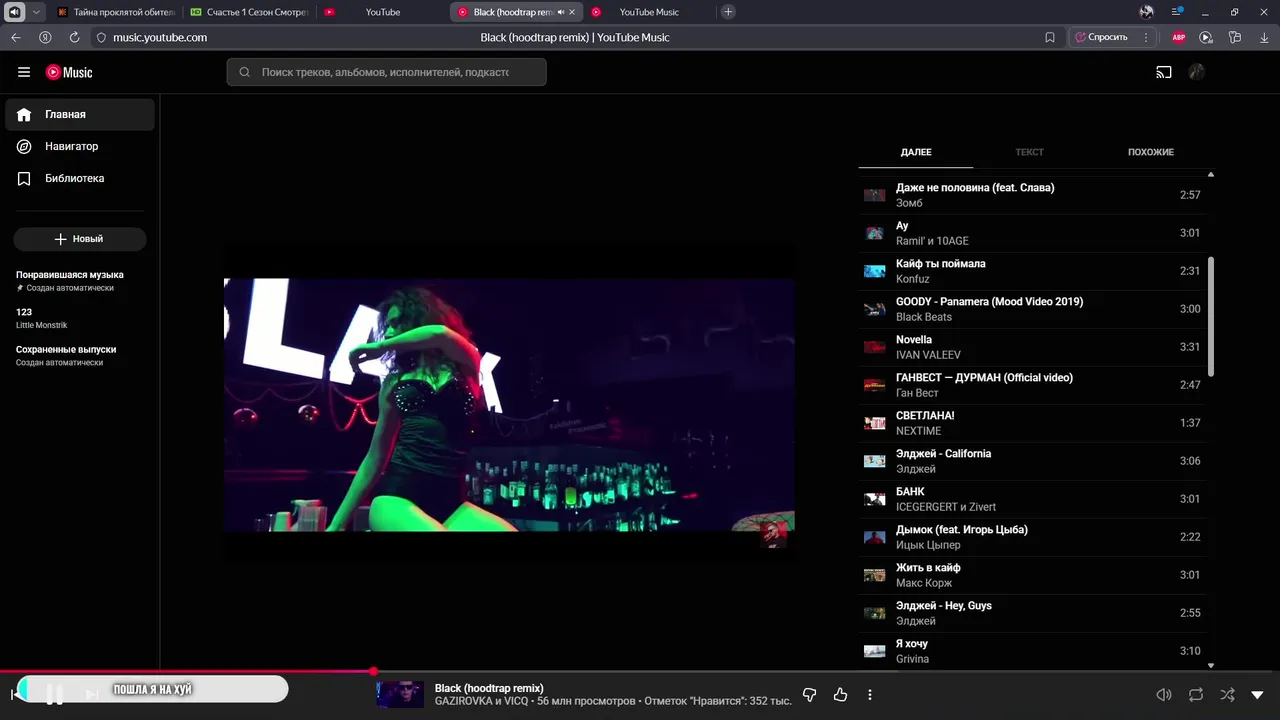Bookmark this page using the bookmark icon
1280x720 pixels.
point(1049,37)
